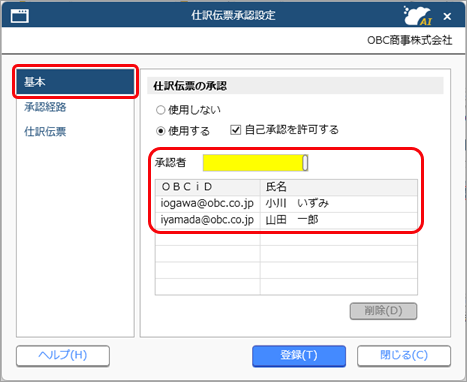Image resolution: width=467 pixels, height=382 pixels.
Task: Select the 基本 tab in sidebar
Action: [75, 82]
